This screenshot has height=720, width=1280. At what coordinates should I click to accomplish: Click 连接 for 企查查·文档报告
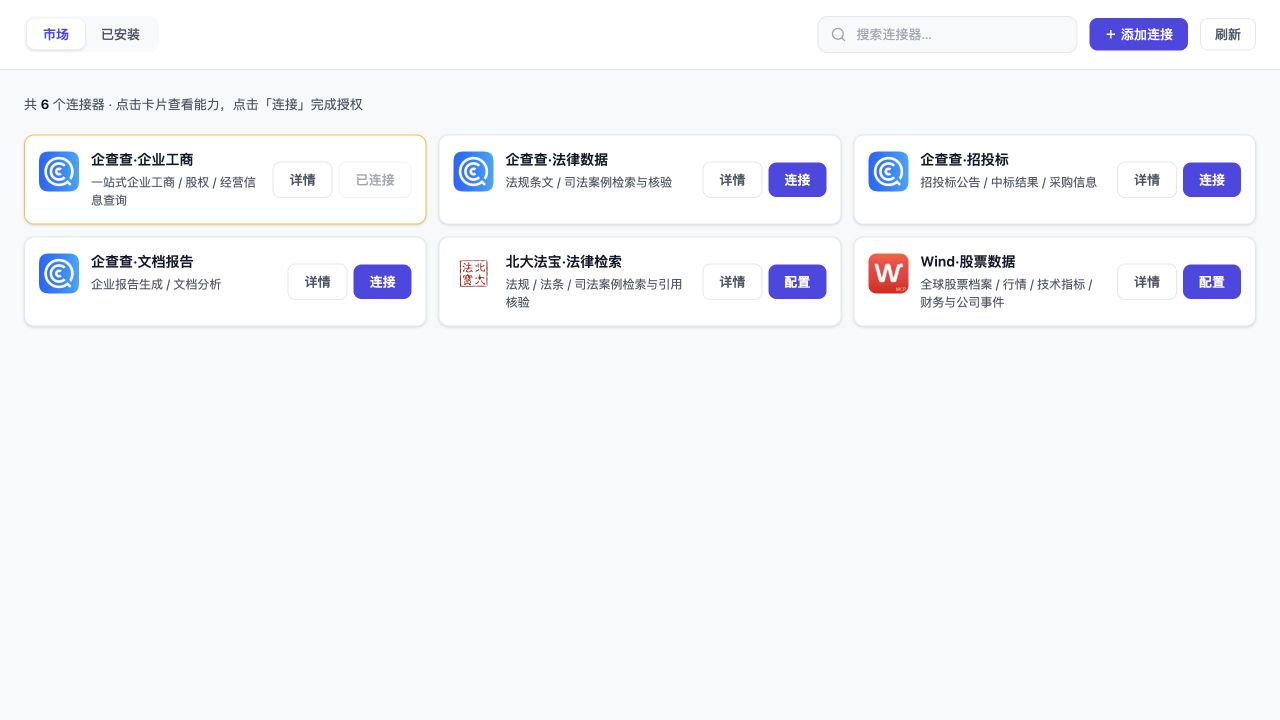(x=383, y=282)
